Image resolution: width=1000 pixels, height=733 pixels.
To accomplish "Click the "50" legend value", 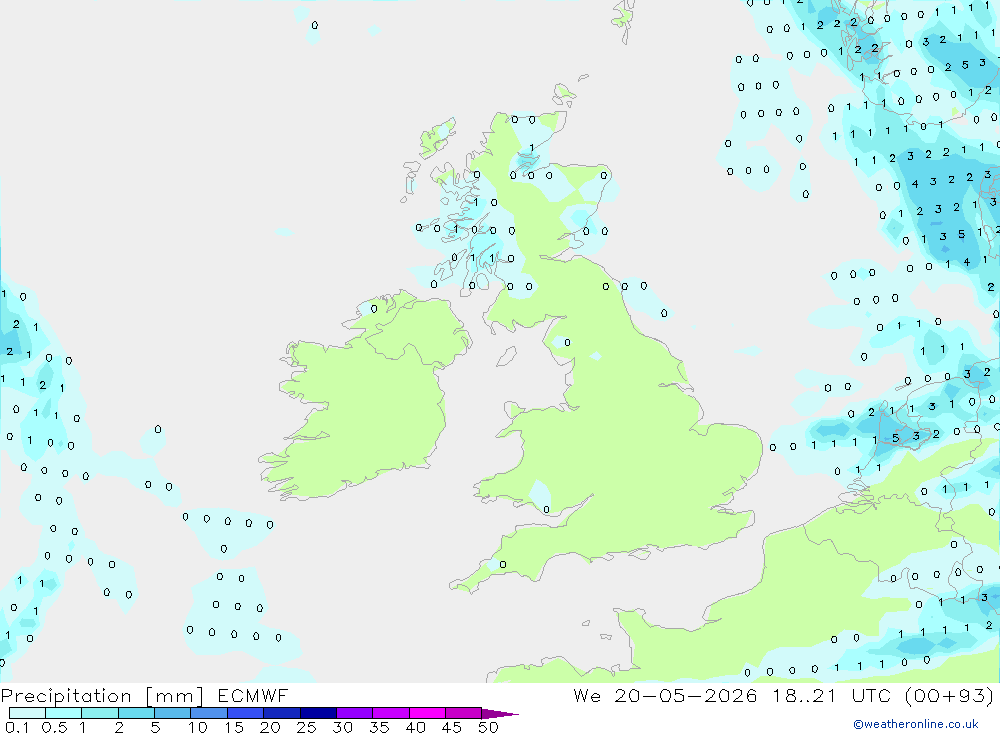I will point(488,727).
